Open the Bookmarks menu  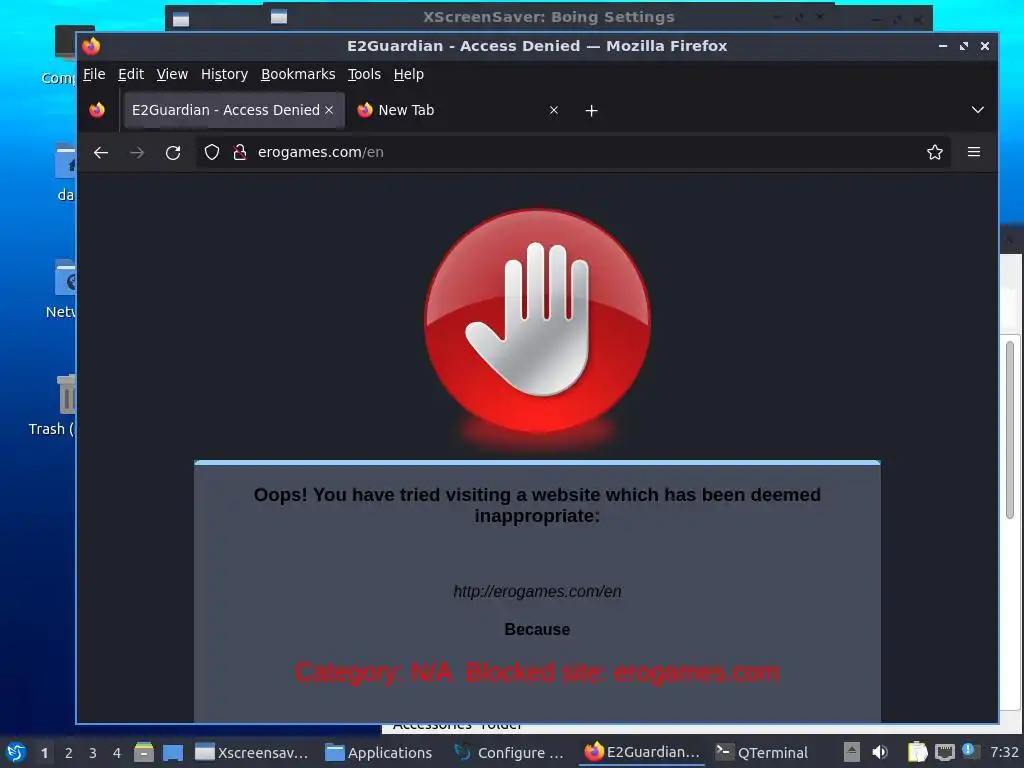click(x=298, y=74)
